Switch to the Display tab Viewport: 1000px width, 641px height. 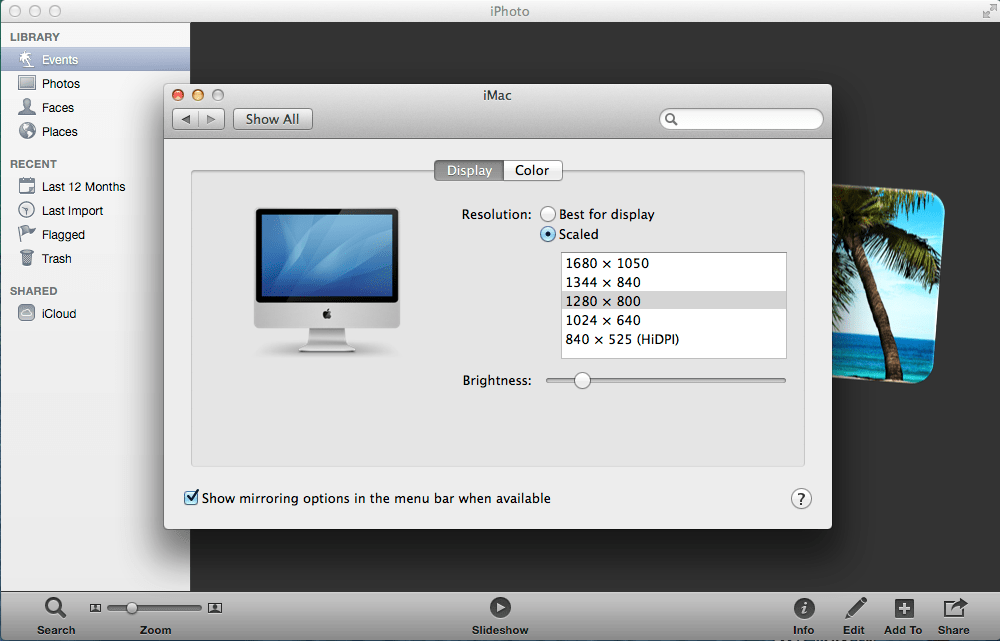[x=468, y=170]
